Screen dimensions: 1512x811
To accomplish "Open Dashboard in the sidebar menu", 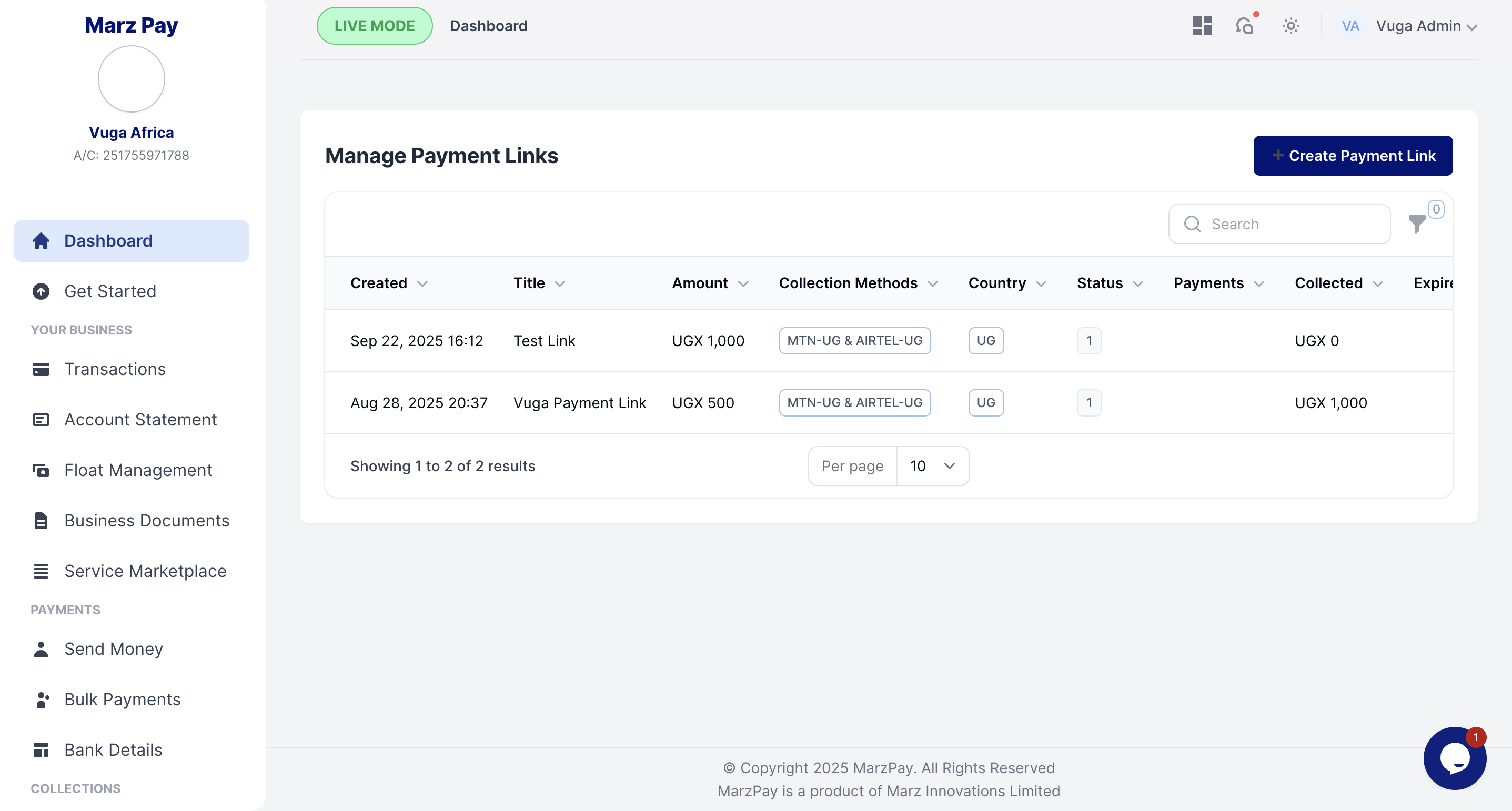I will coord(132,240).
